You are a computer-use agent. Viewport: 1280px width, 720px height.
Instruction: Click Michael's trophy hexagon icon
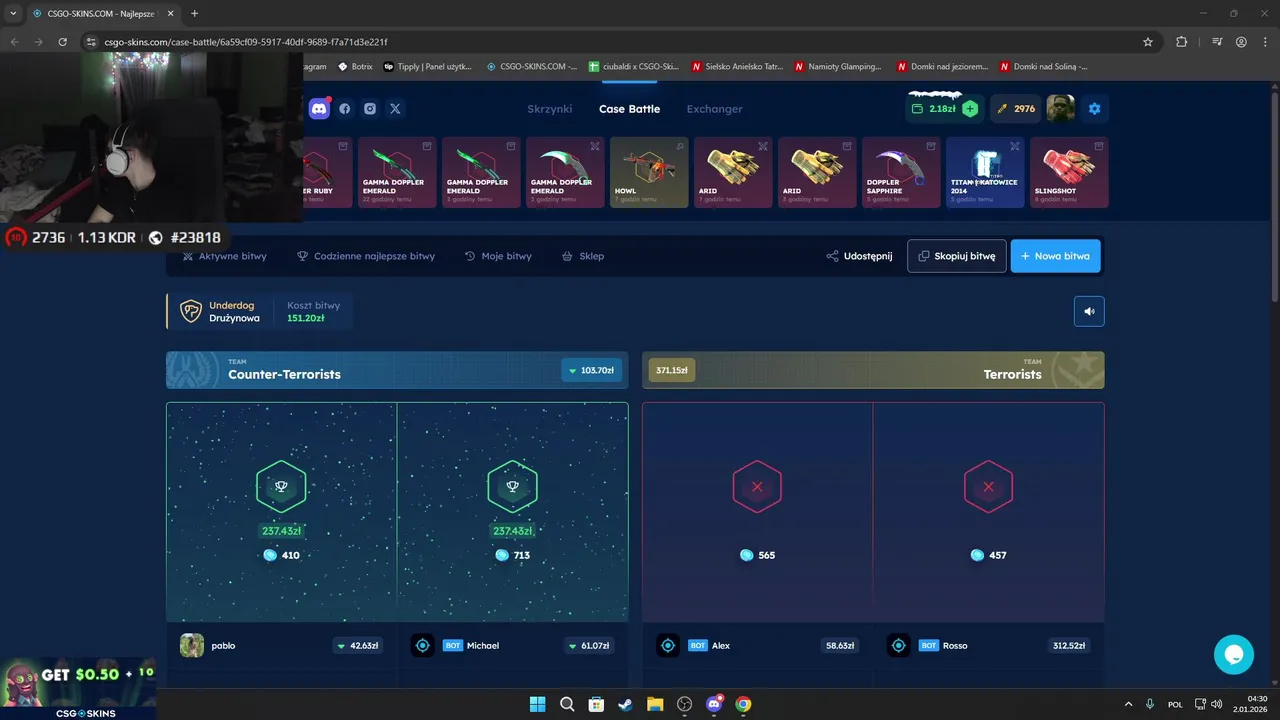point(512,487)
